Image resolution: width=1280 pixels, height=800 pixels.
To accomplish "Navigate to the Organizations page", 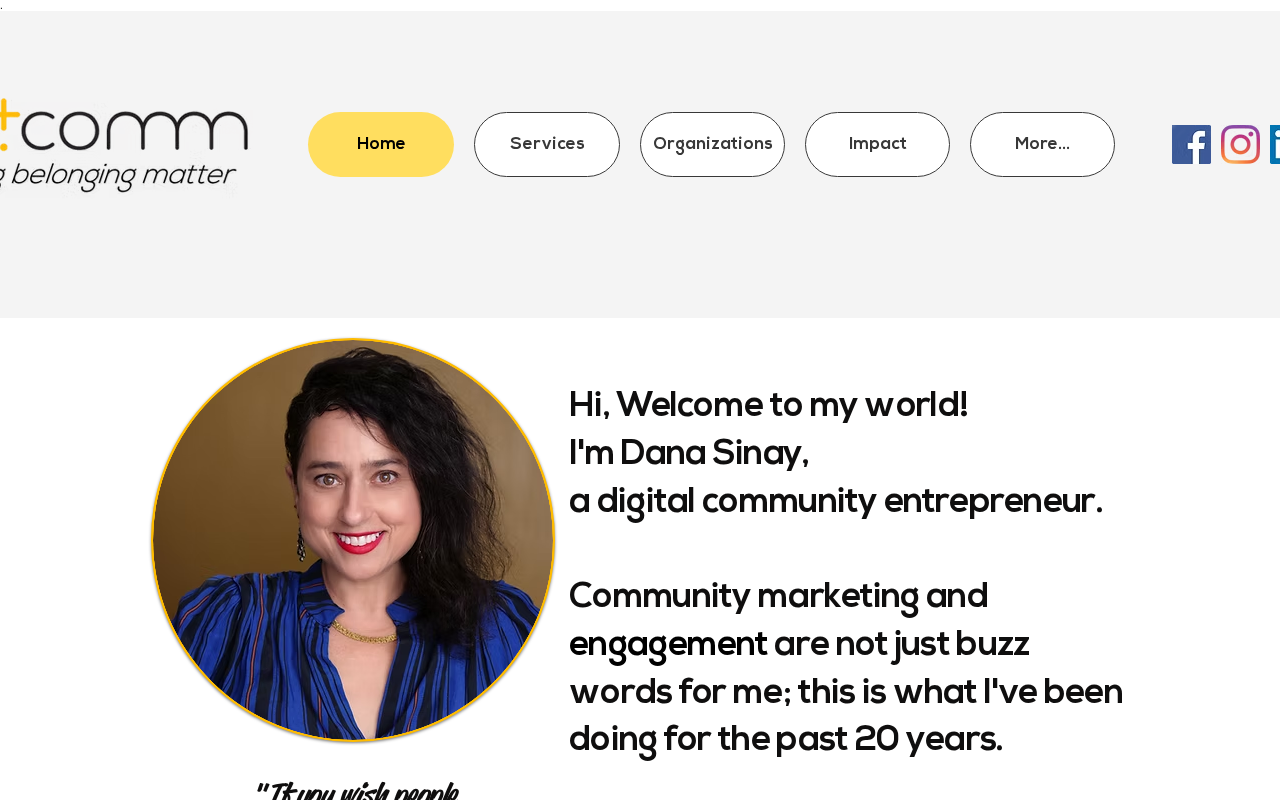I will click(712, 144).
